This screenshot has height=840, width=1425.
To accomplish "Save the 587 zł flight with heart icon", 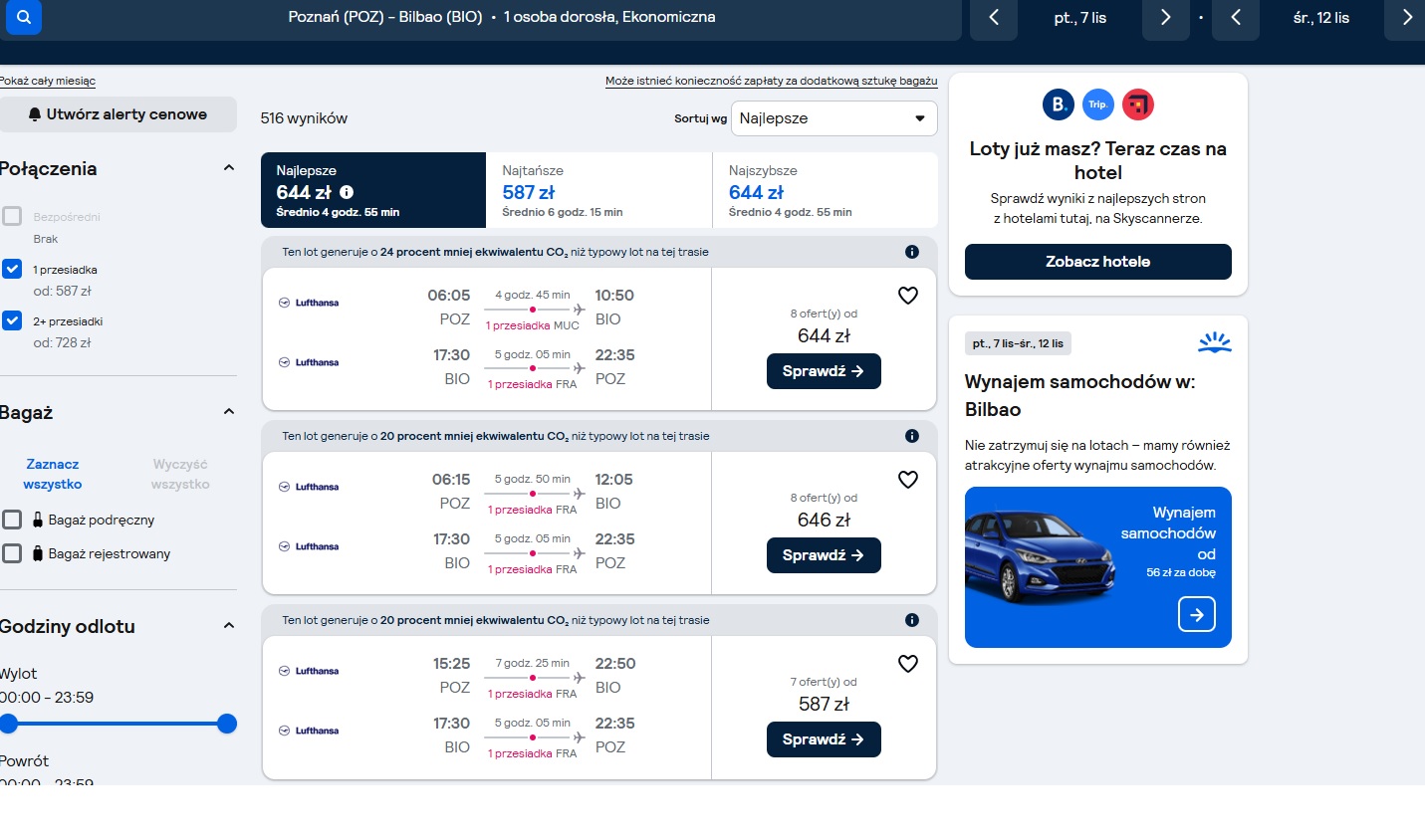I will pos(908,664).
